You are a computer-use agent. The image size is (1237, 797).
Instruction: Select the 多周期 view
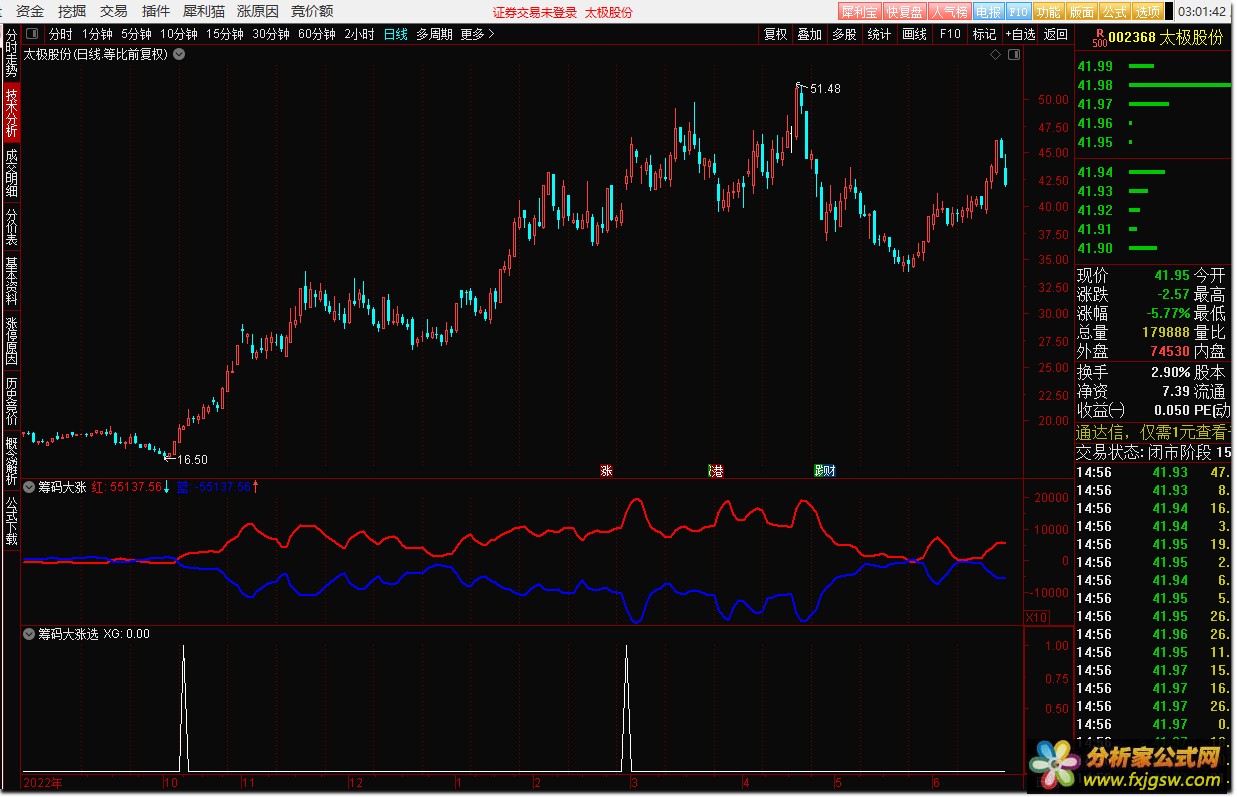click(x=435, y=34)
